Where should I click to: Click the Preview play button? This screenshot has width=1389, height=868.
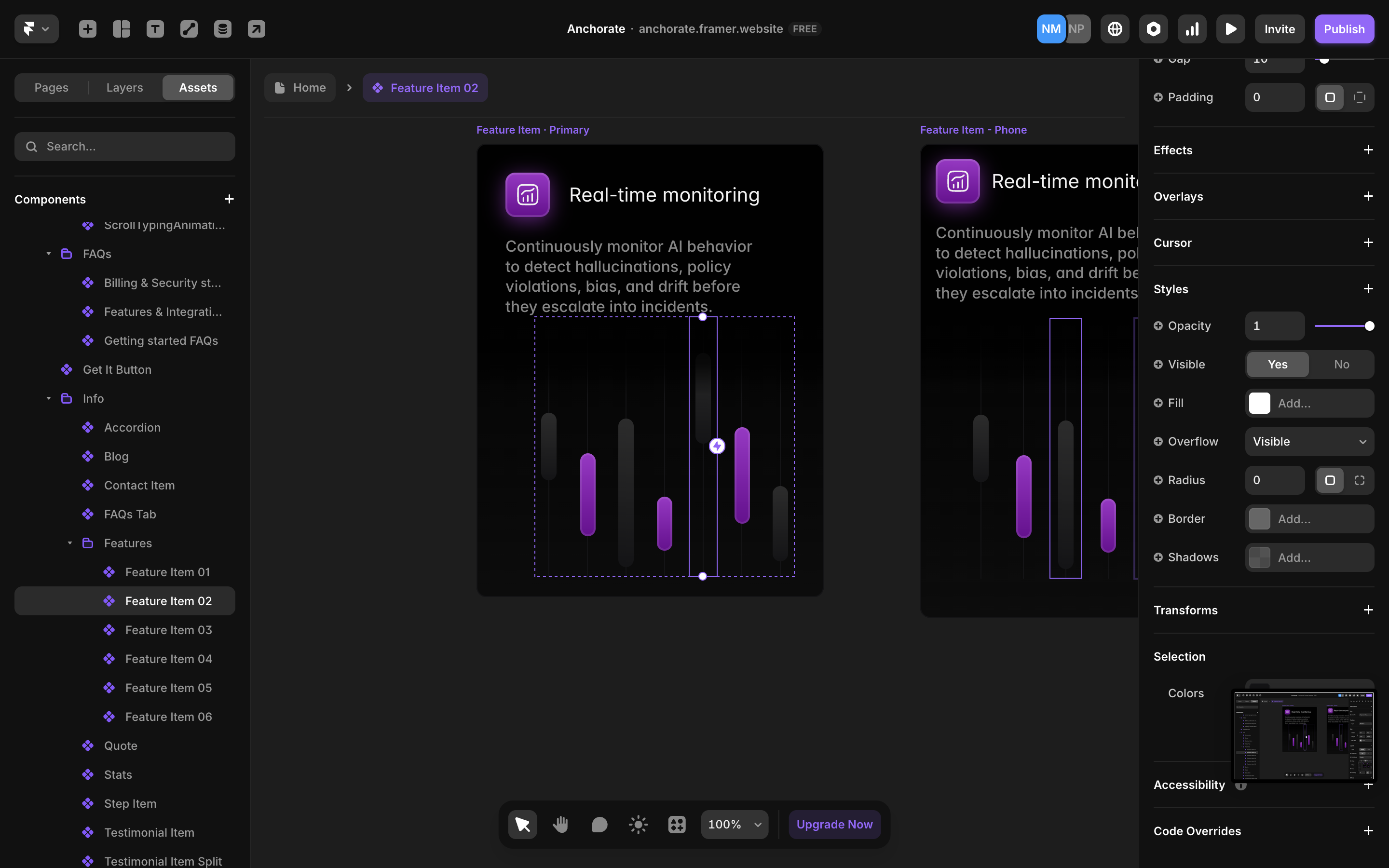pyautogui.click(x=1230, y=29)
